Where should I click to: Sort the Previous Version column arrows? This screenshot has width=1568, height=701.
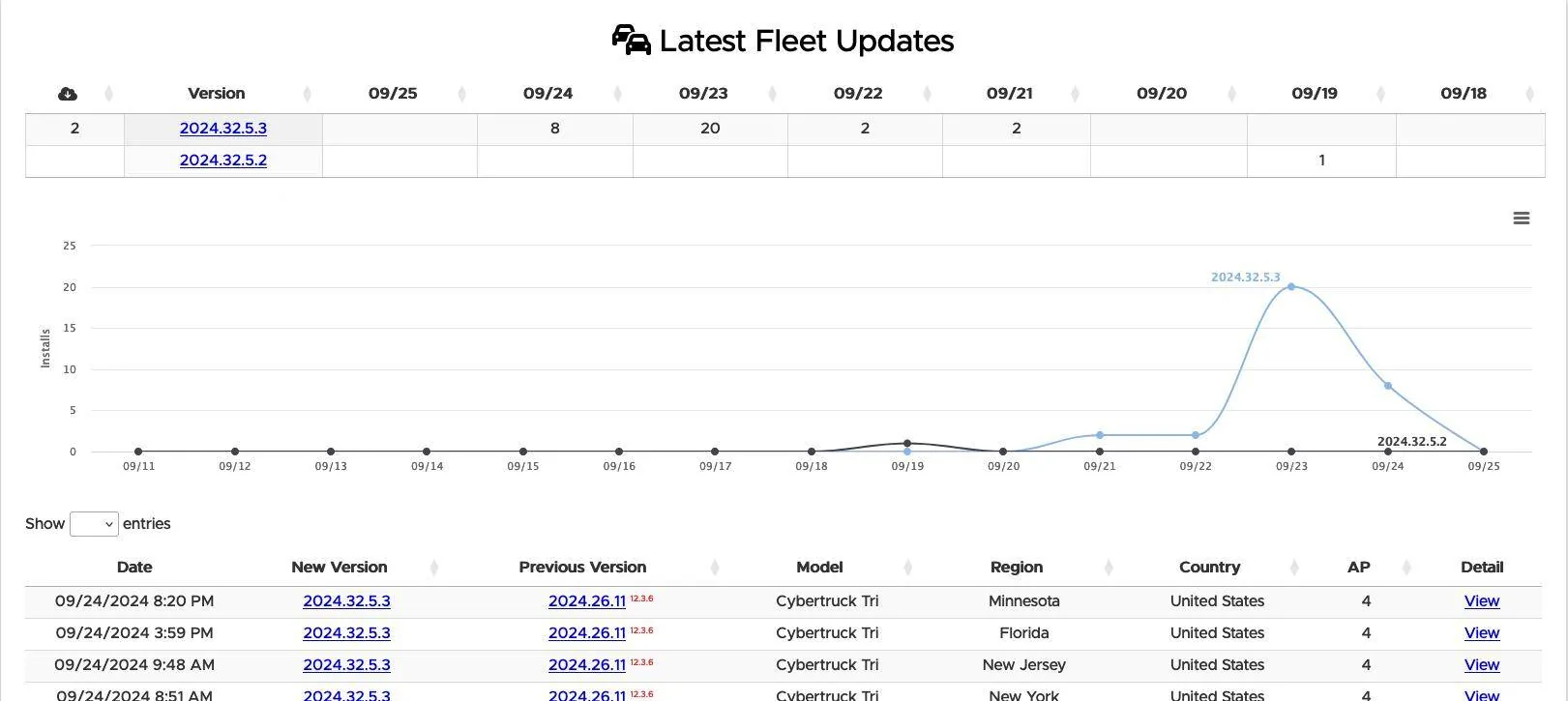[715, 568]
